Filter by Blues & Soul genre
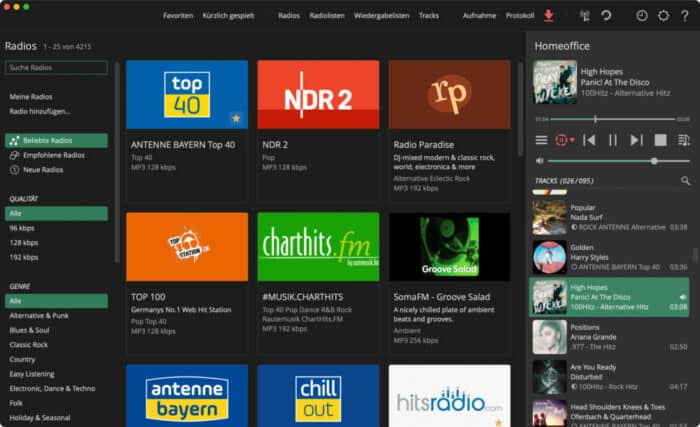The width and height of the screenshot is (700, 427). (x=29, y=331)
